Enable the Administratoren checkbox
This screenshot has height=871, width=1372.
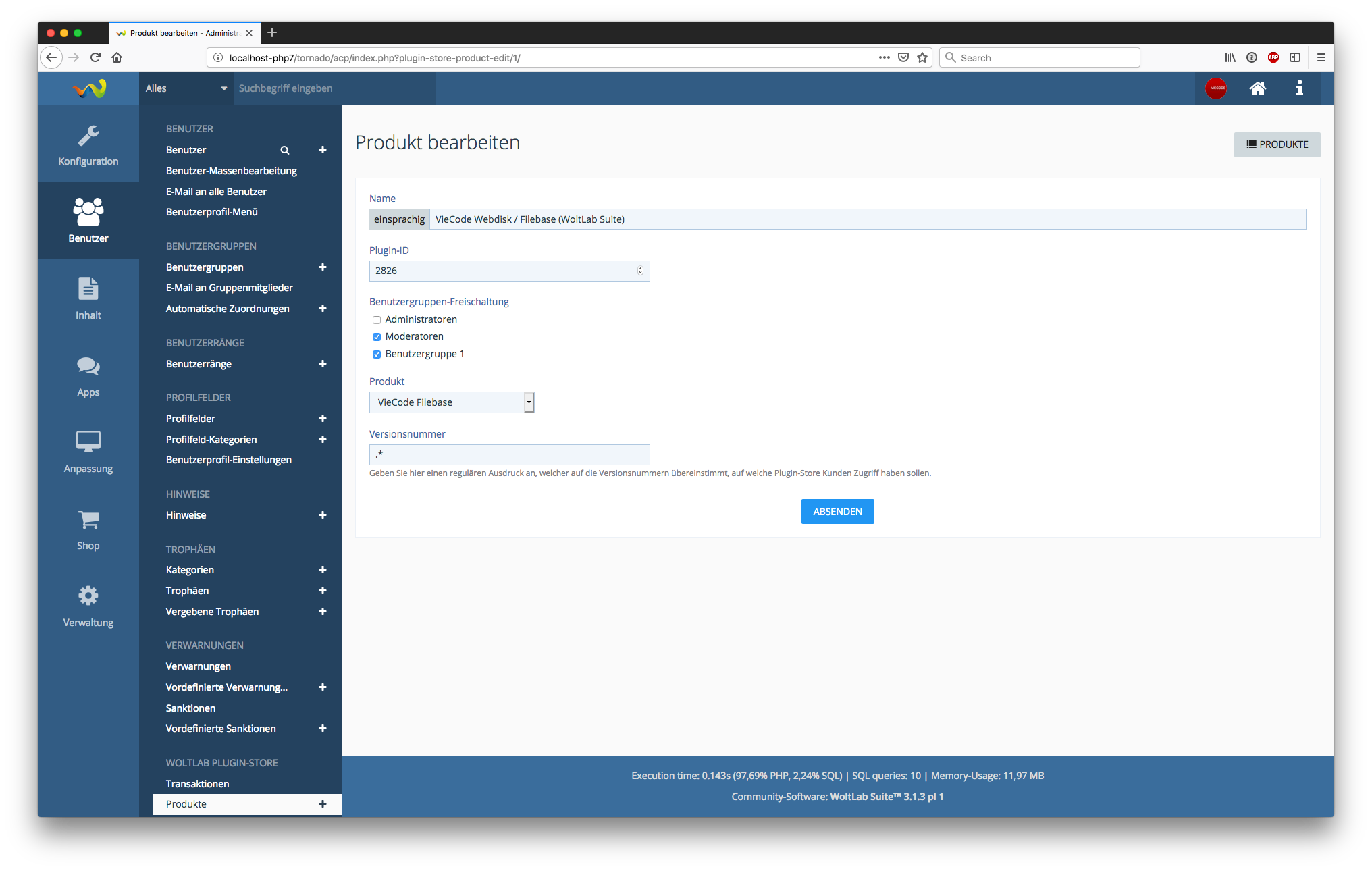pos(377,320)
